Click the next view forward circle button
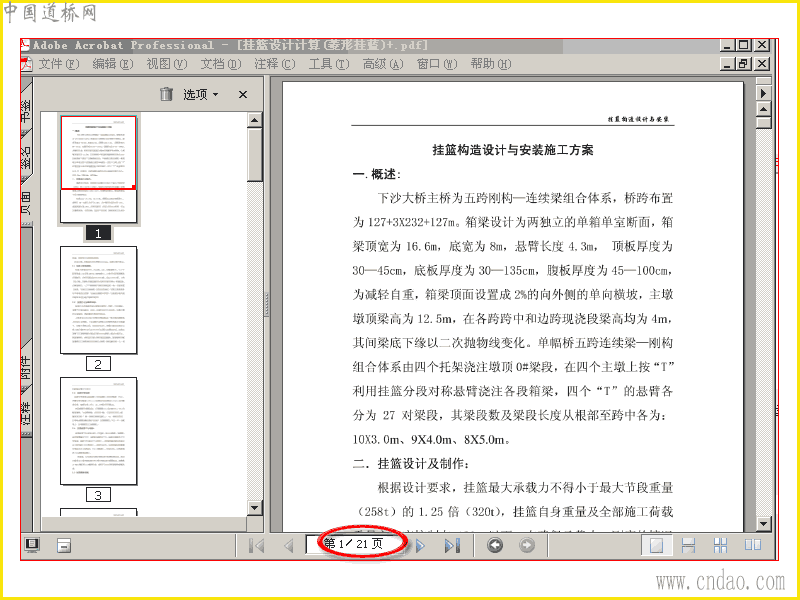Screen dimensions: 800x600 click(x=527, y=545)
